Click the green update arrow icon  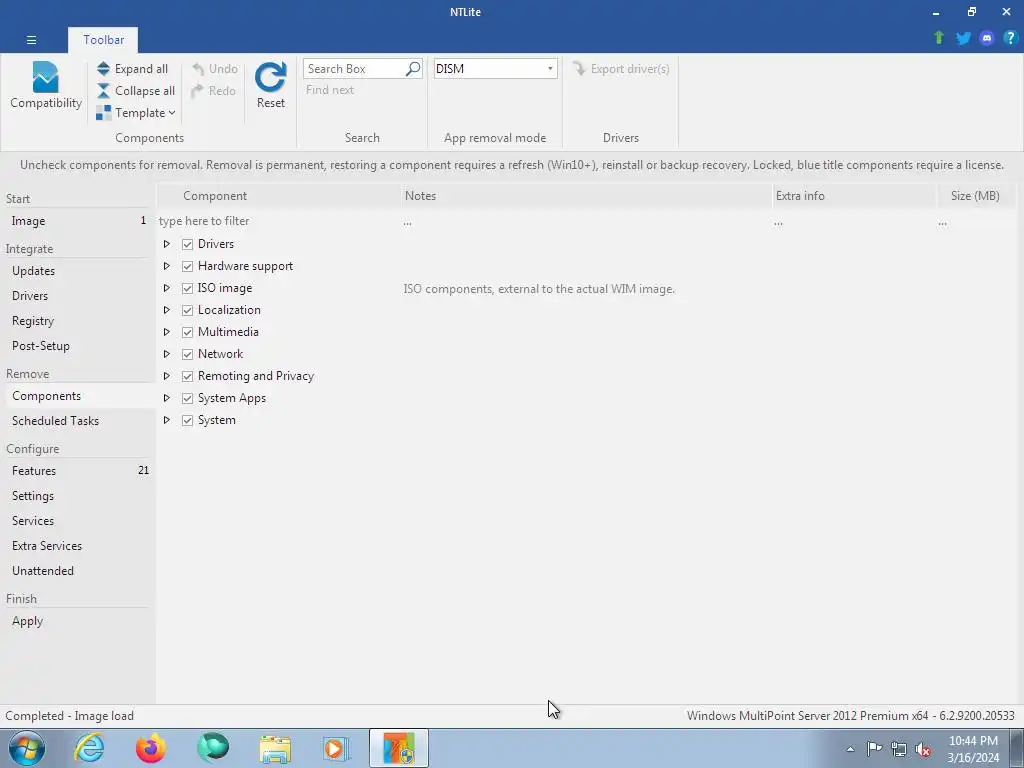(938, 38)
